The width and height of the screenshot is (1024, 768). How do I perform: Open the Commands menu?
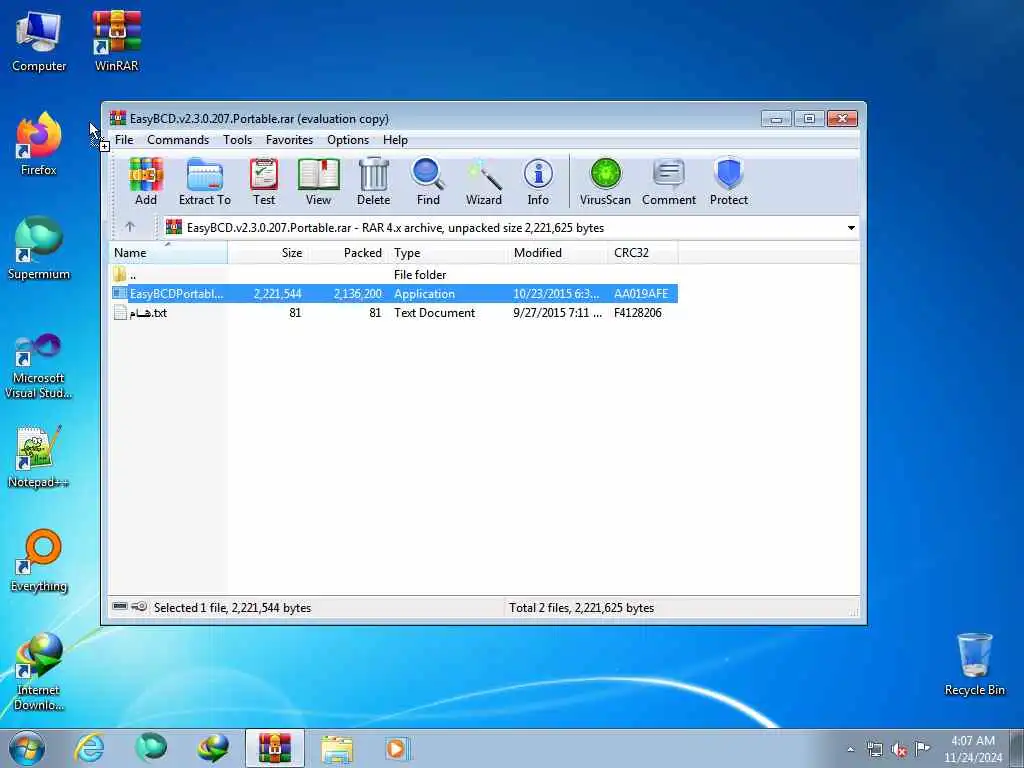178,140
